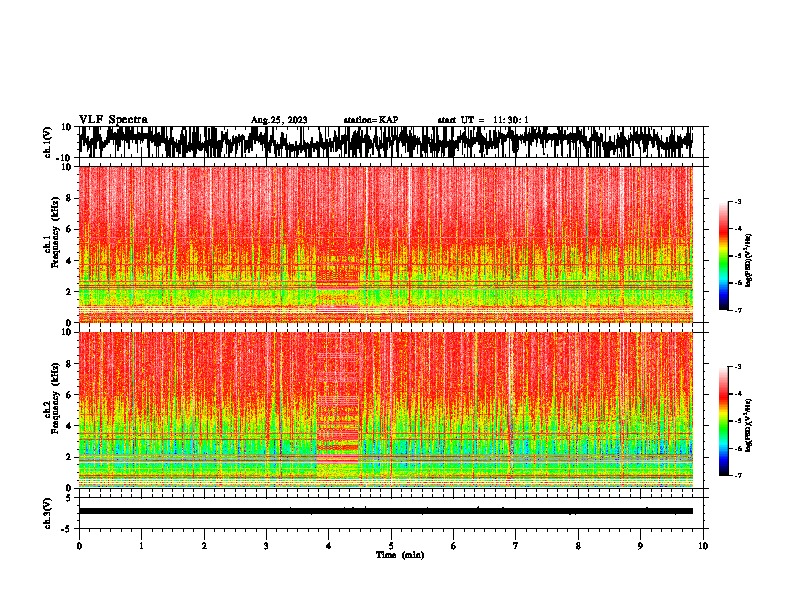
Task: Click time axis tick label "6"
Action: (x=454, y=546)
